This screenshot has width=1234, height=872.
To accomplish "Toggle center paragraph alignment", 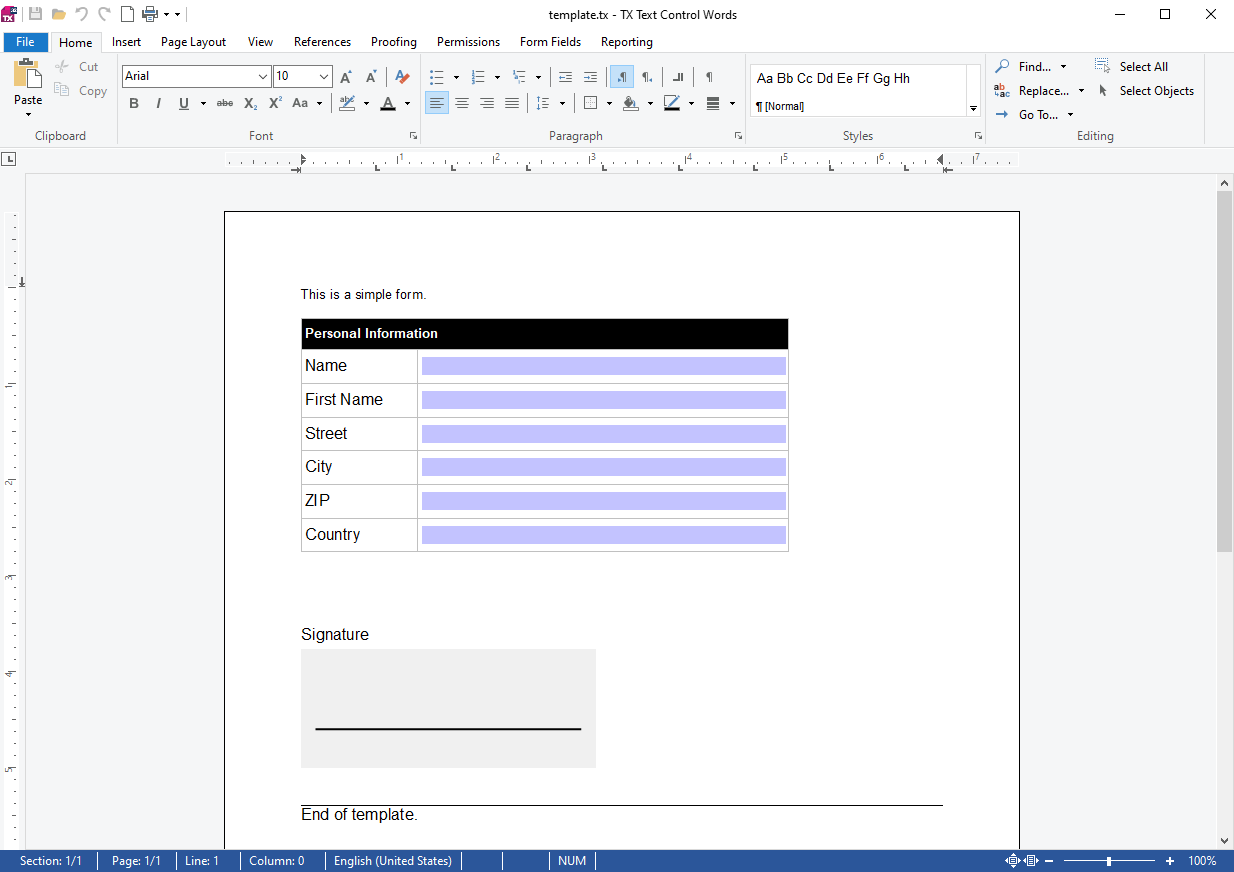I will click(x=462, y=103).
